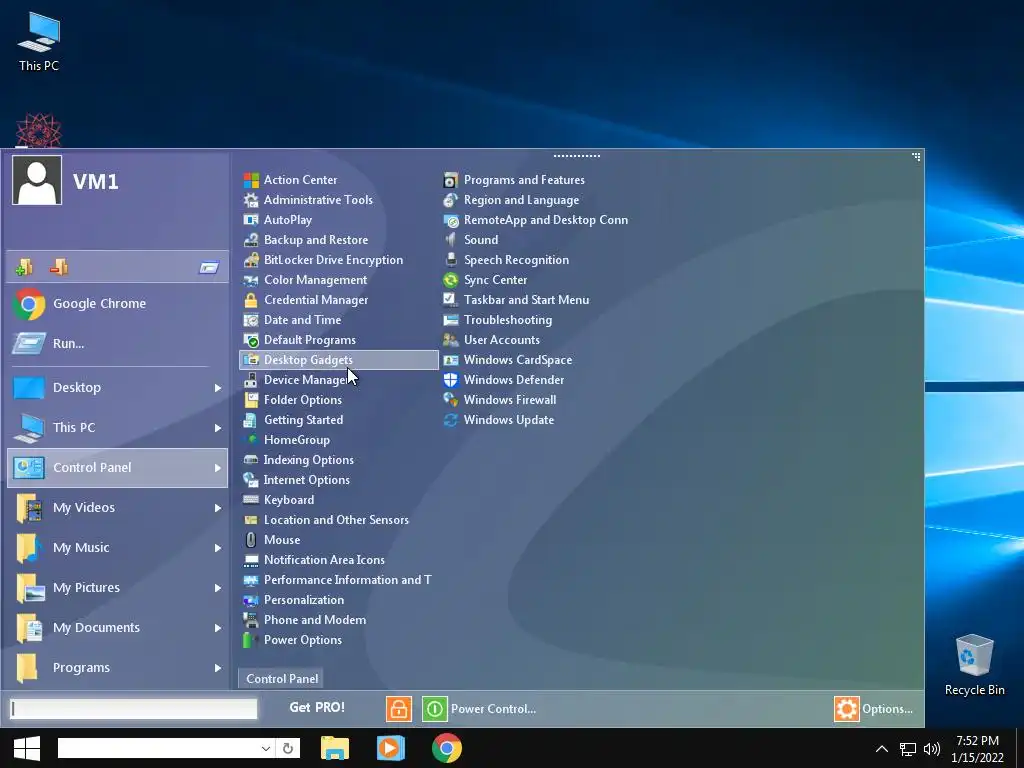Open File Explorer from taskbar
Screen dimensions: 1024x768
[335, 748]
